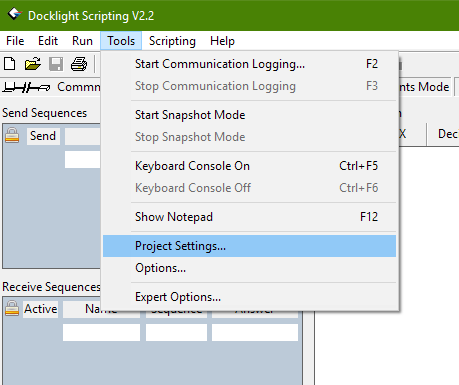Turn Keyboard Console On
Image resolution: width=459 pixels, height=385 pixels.
249,166
